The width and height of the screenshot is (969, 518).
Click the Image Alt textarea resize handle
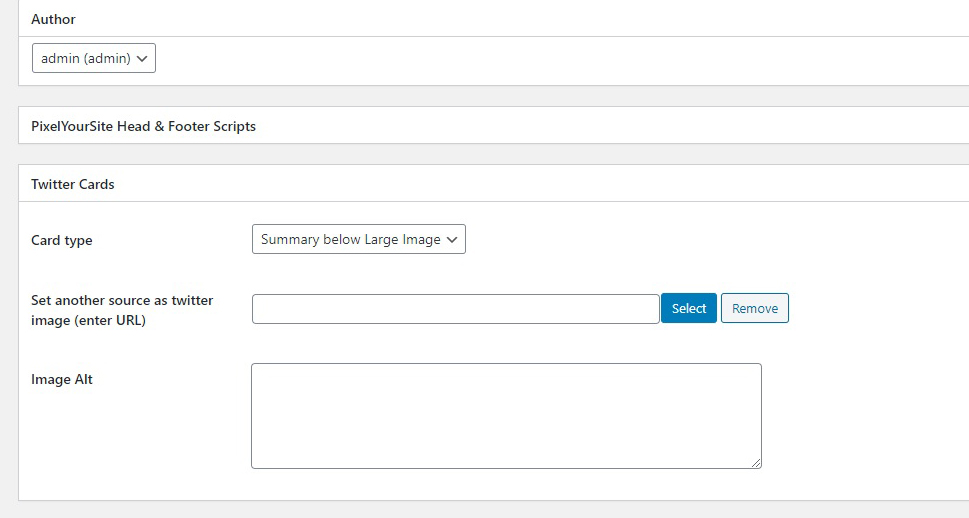coord(756,464)
